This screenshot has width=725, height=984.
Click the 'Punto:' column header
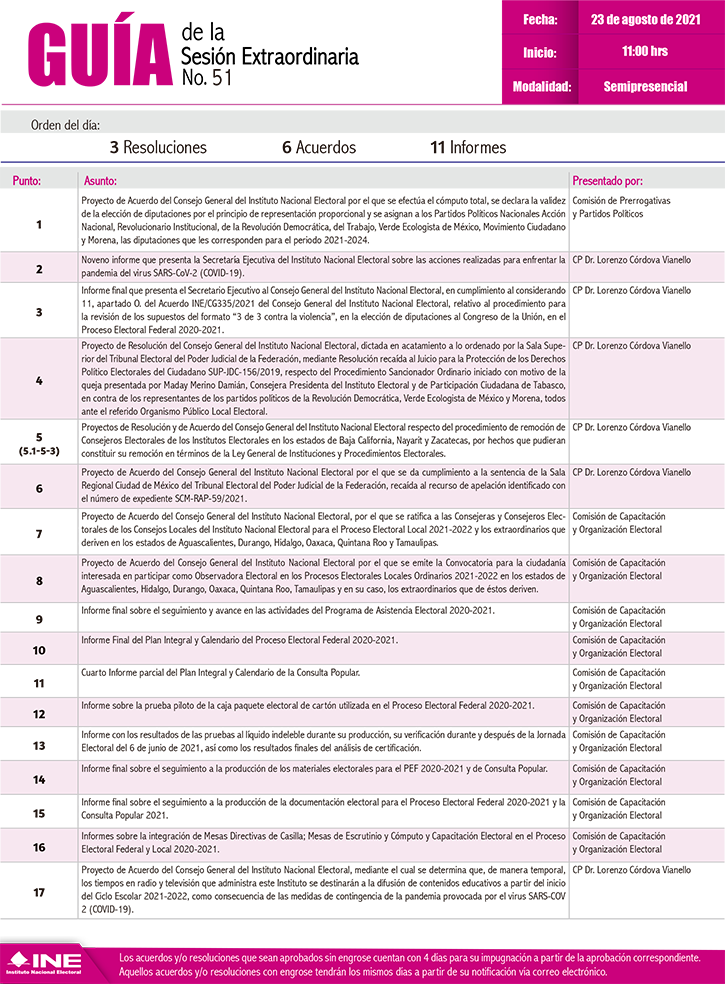tap(26, 181)
